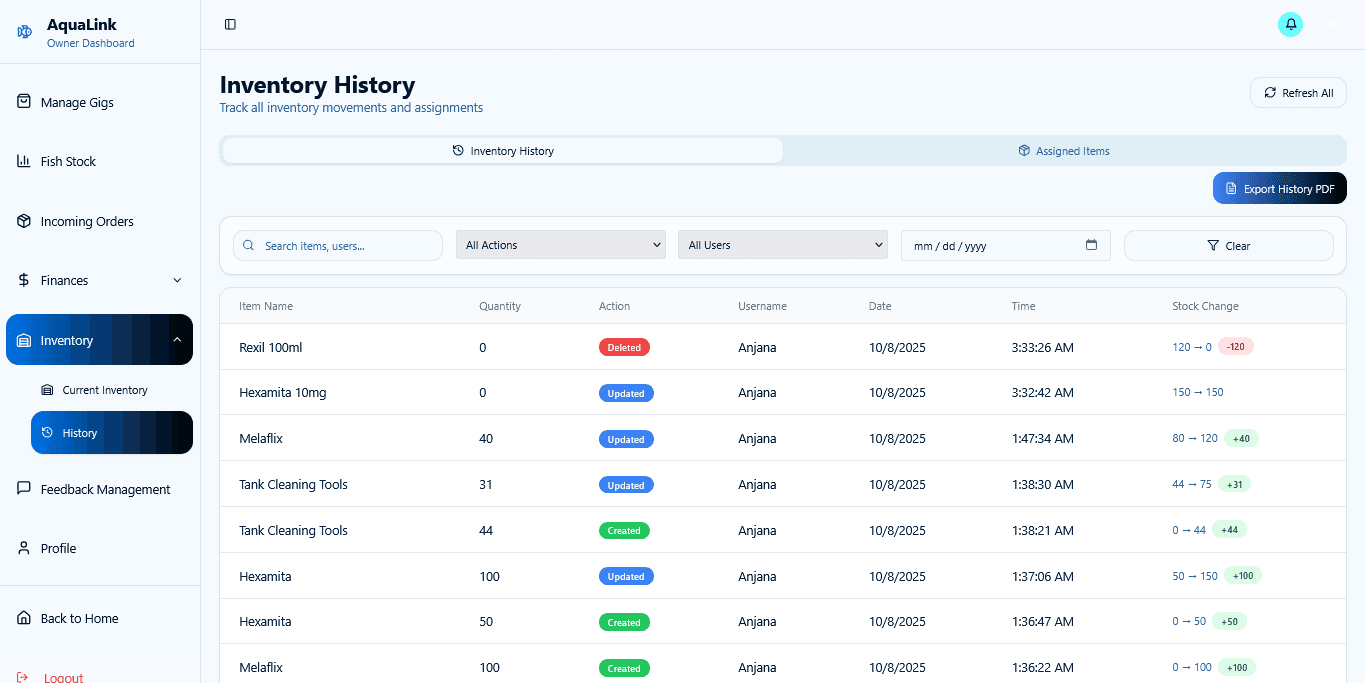1365x683 pixels.
Task: Open the All Actions dropdown
Action: 560,244
